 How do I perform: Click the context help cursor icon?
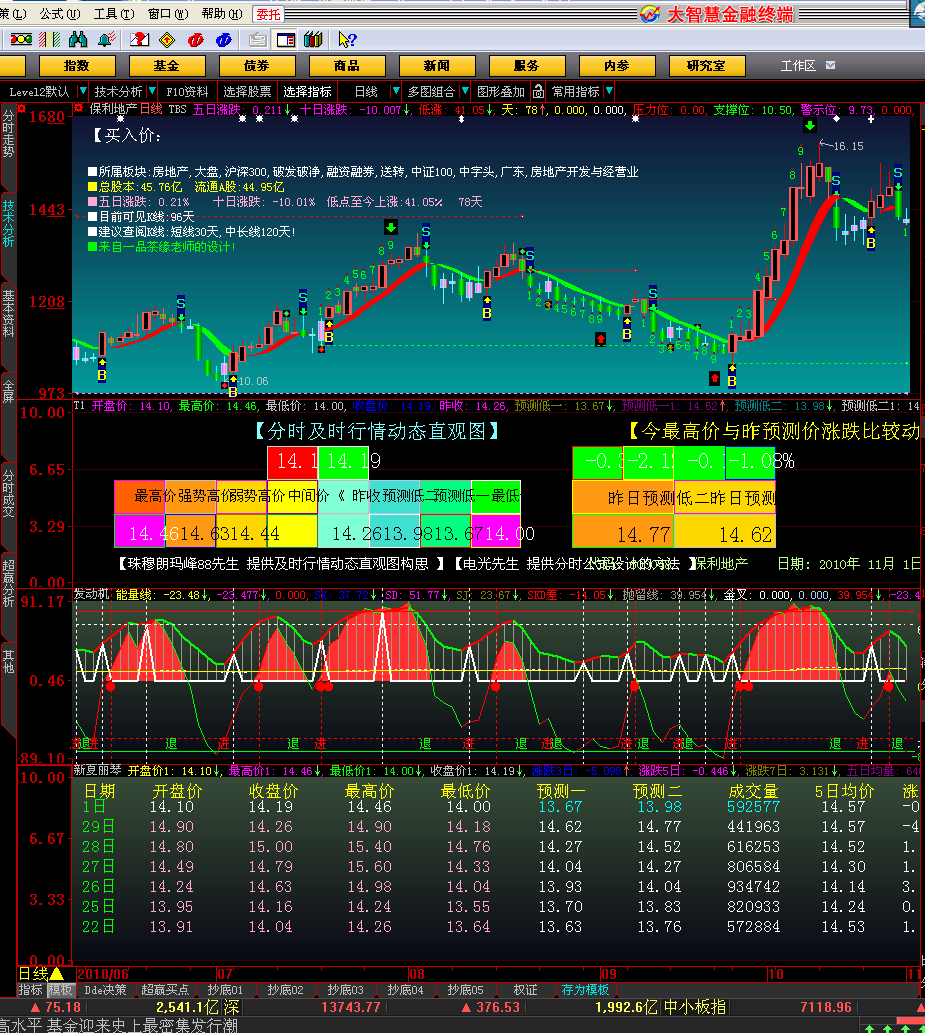(347, 40)
